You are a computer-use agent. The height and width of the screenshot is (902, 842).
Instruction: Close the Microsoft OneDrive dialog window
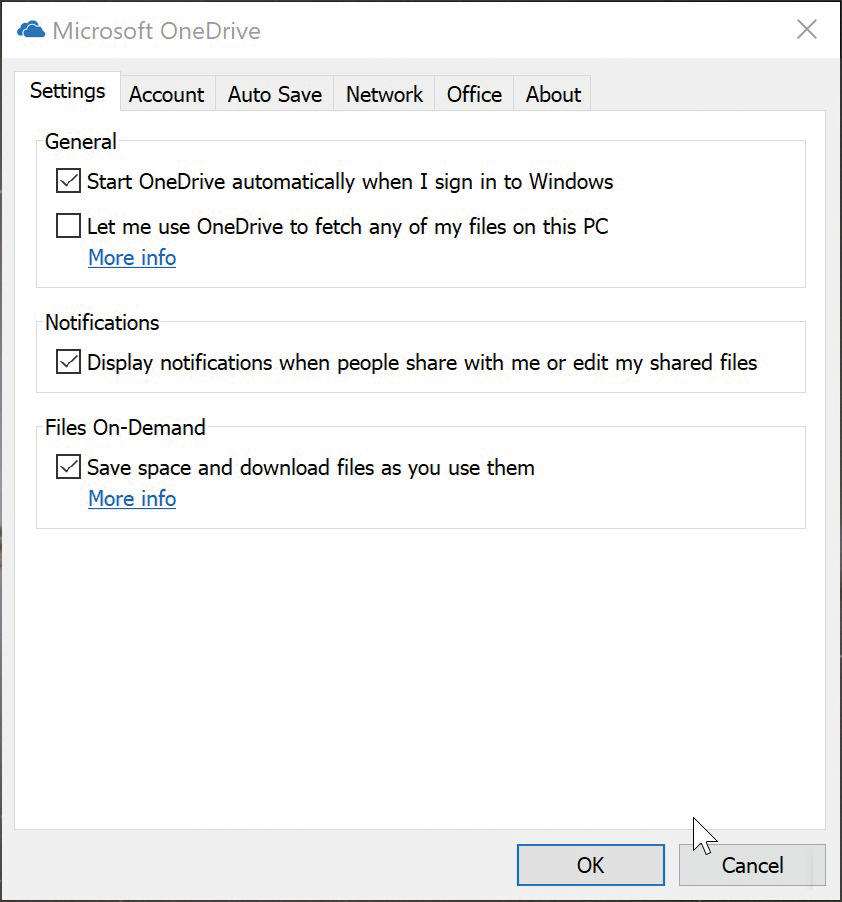[x=806, y=29]
